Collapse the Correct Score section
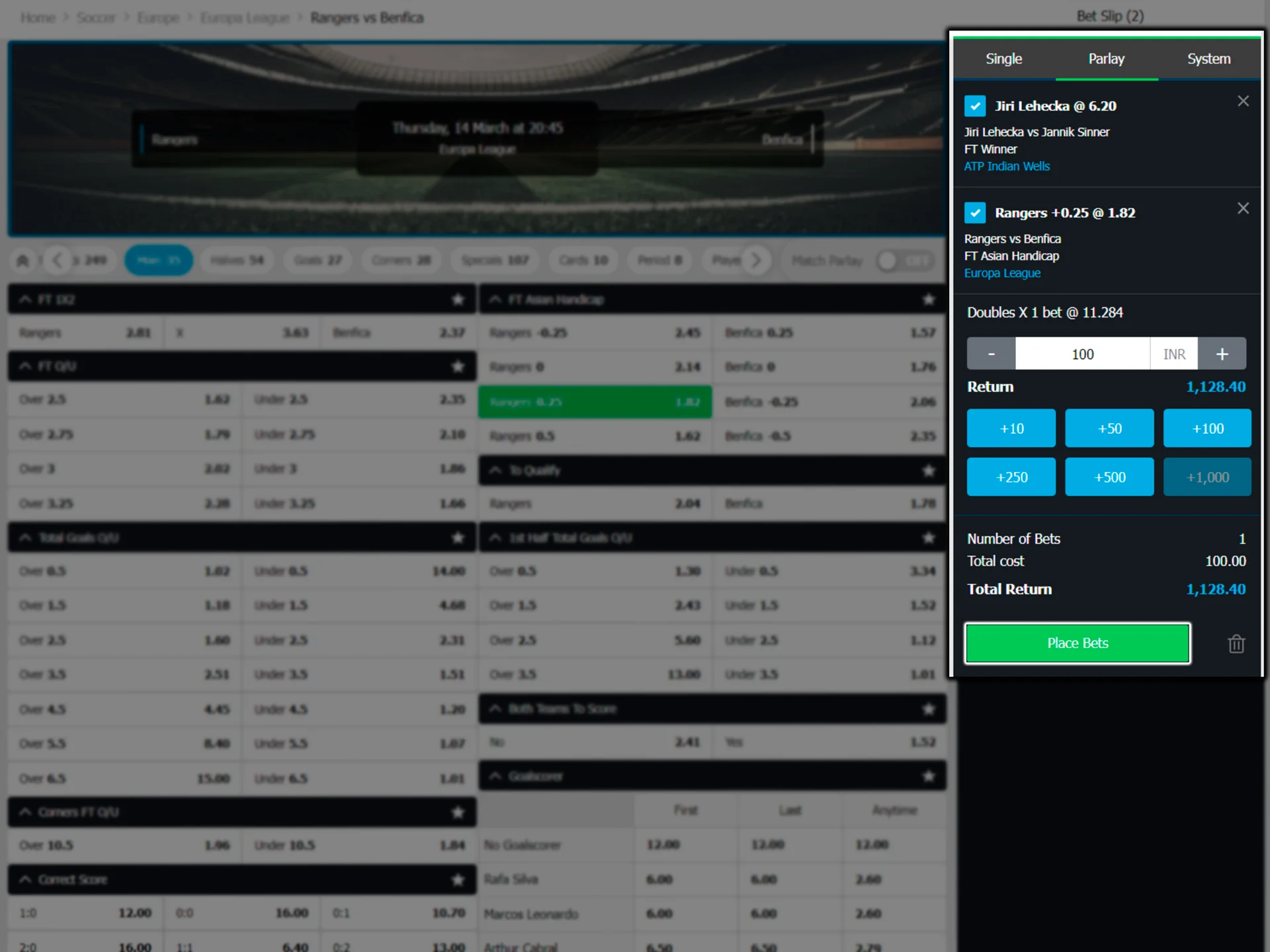Image resolution: width=1270 pixels, height=952 pixels. coord(25,879)
